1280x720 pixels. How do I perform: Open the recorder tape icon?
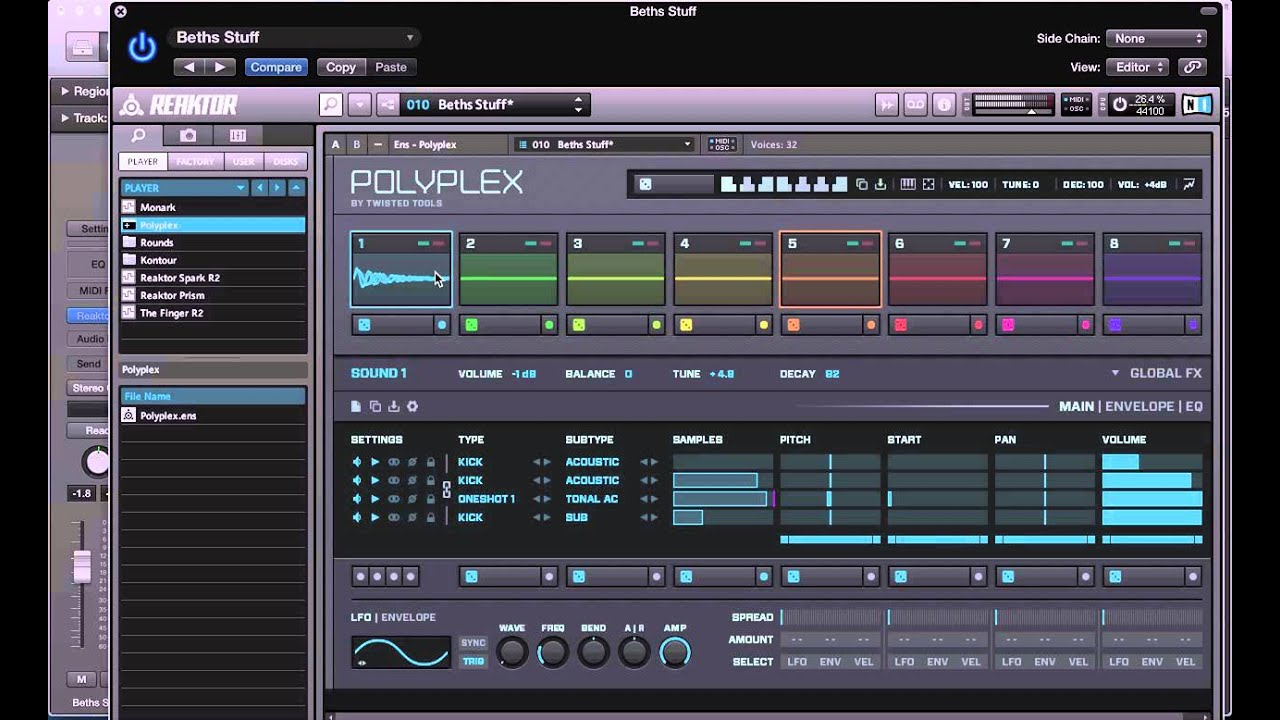tap(915, 104)
